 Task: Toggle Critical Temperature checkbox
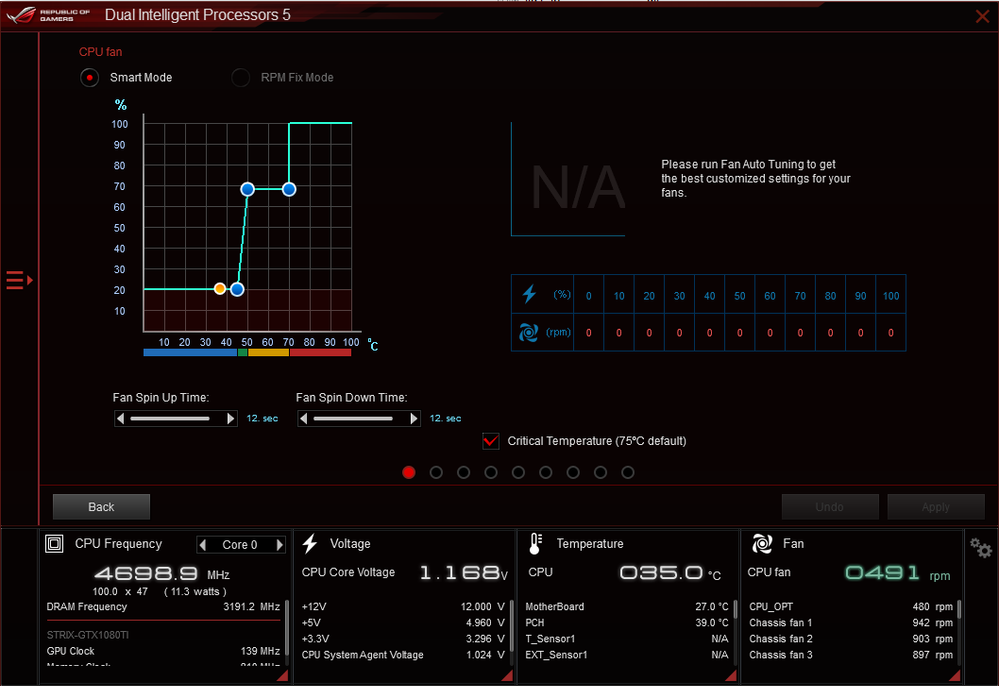(x=491, y=441)
